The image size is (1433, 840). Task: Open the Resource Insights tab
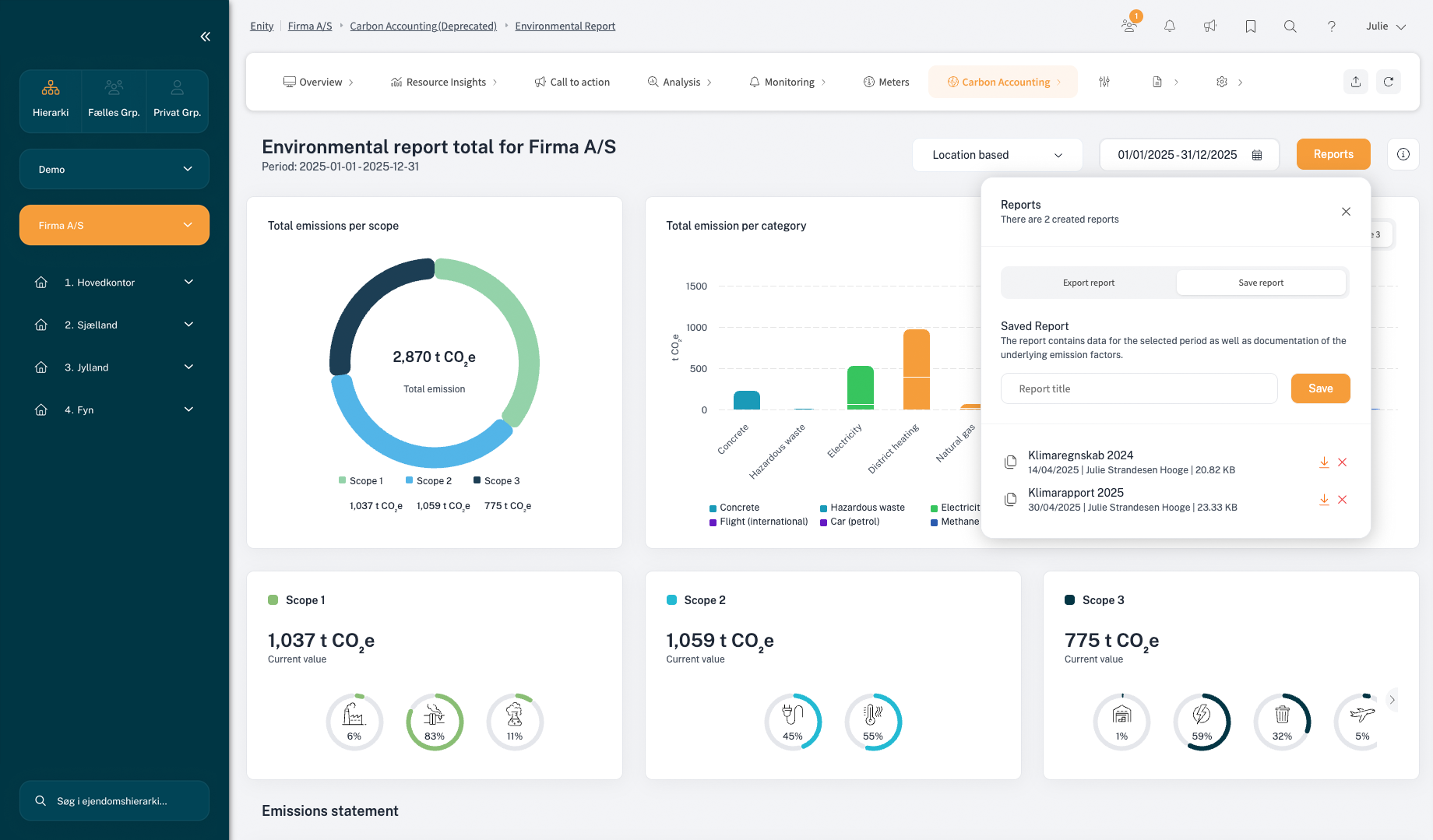pyautogui.click(x=444, y=82)
